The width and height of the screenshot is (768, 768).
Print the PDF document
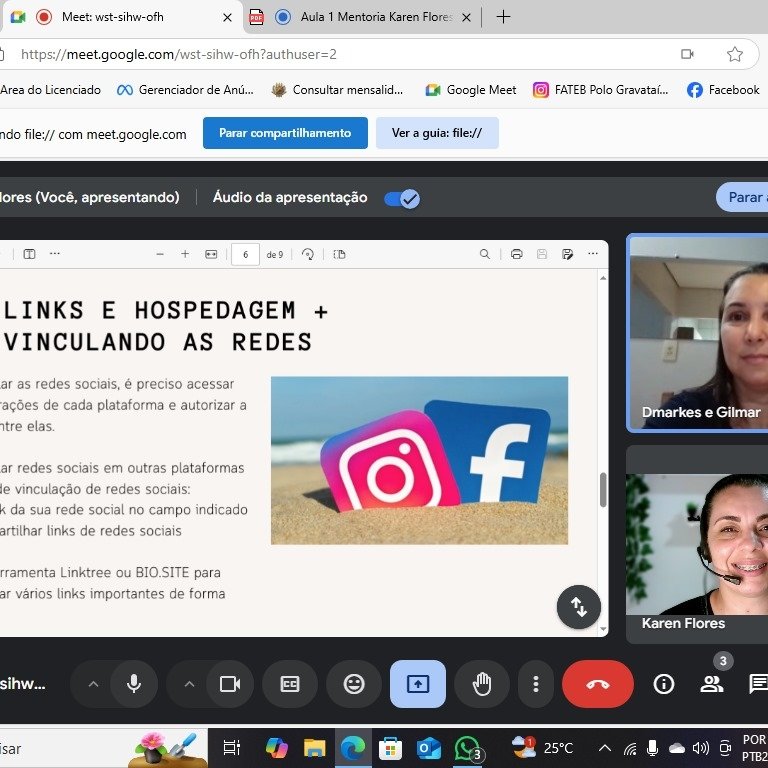516,254
